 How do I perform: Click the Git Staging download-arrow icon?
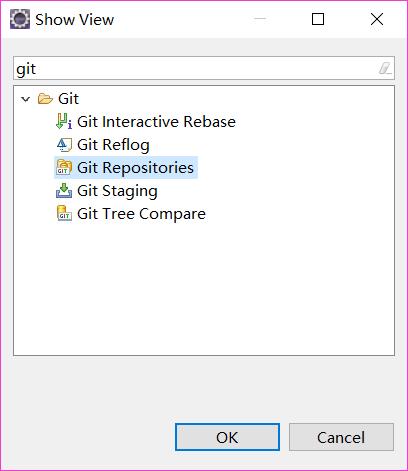pos(64,191)
